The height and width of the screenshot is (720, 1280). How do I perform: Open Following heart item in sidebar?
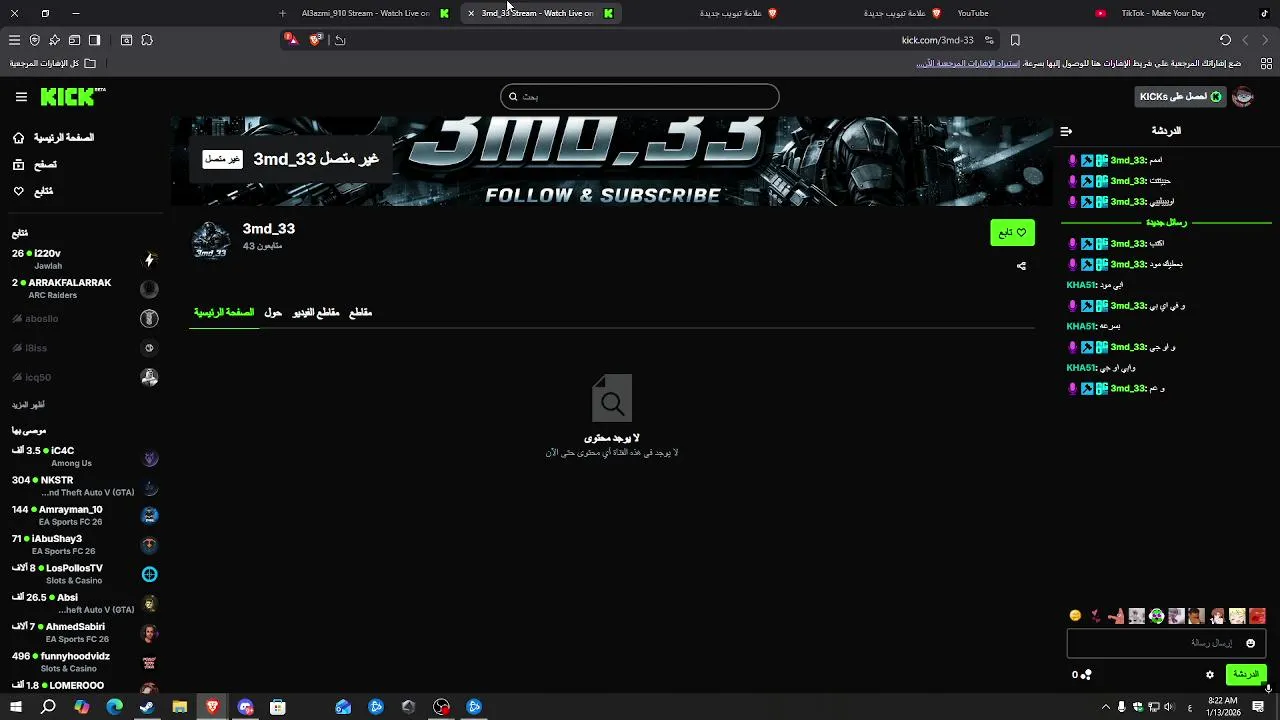tap(33, 191)
